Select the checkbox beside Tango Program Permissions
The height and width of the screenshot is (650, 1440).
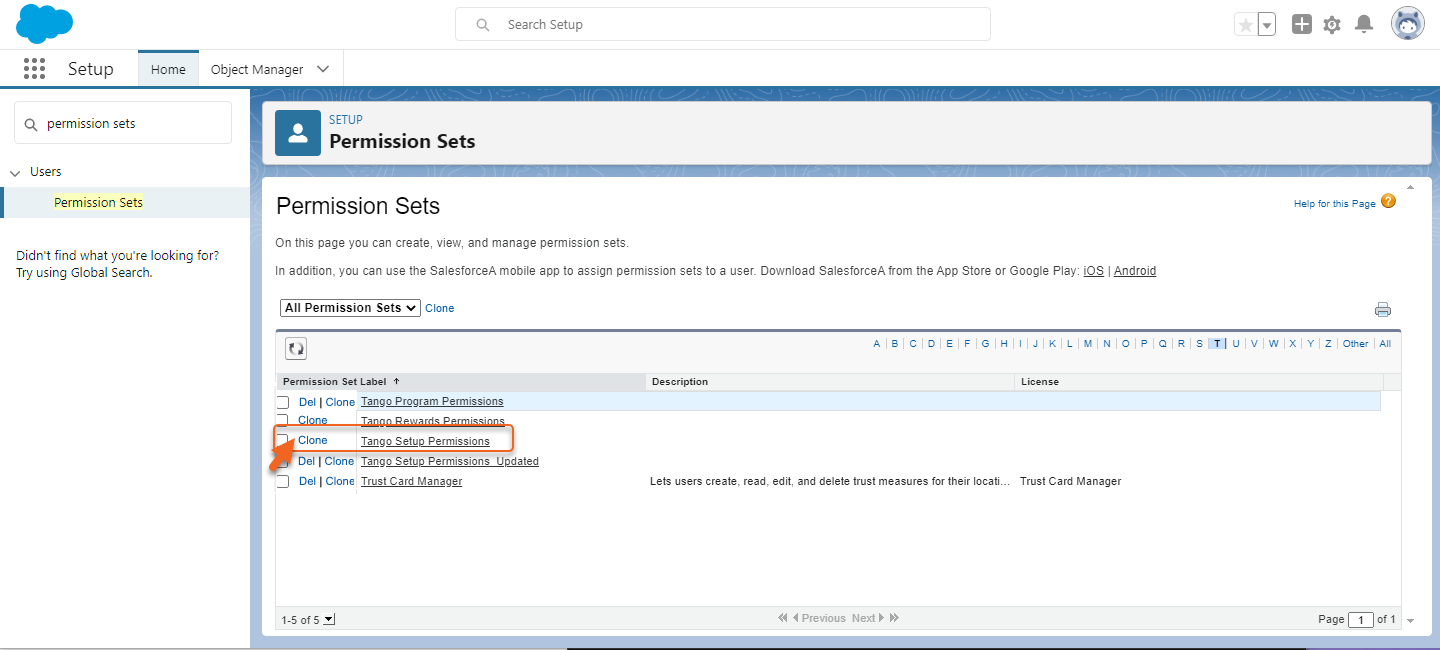(x=283, y=401)
